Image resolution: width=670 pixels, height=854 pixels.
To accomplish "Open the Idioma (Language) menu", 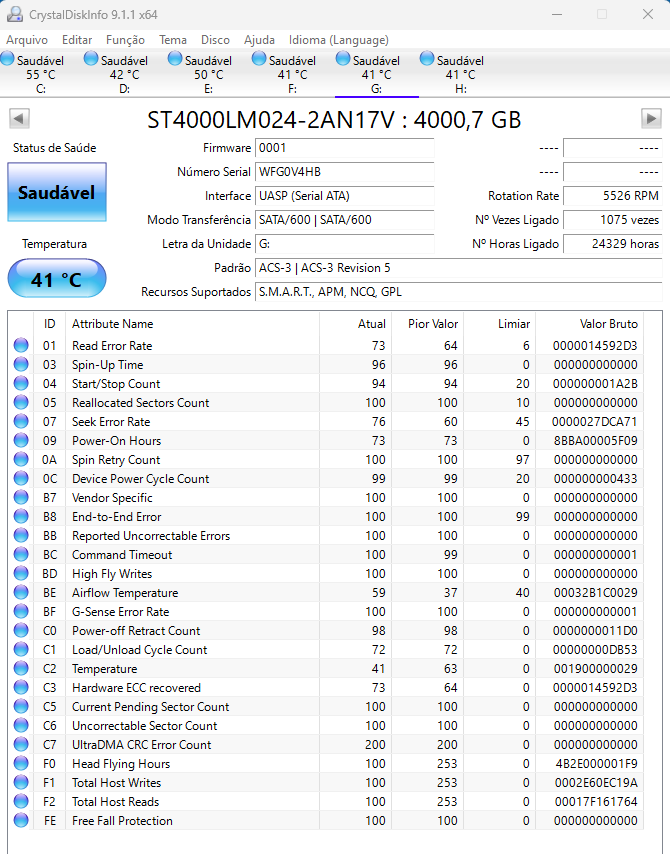I will coord(338,40).
